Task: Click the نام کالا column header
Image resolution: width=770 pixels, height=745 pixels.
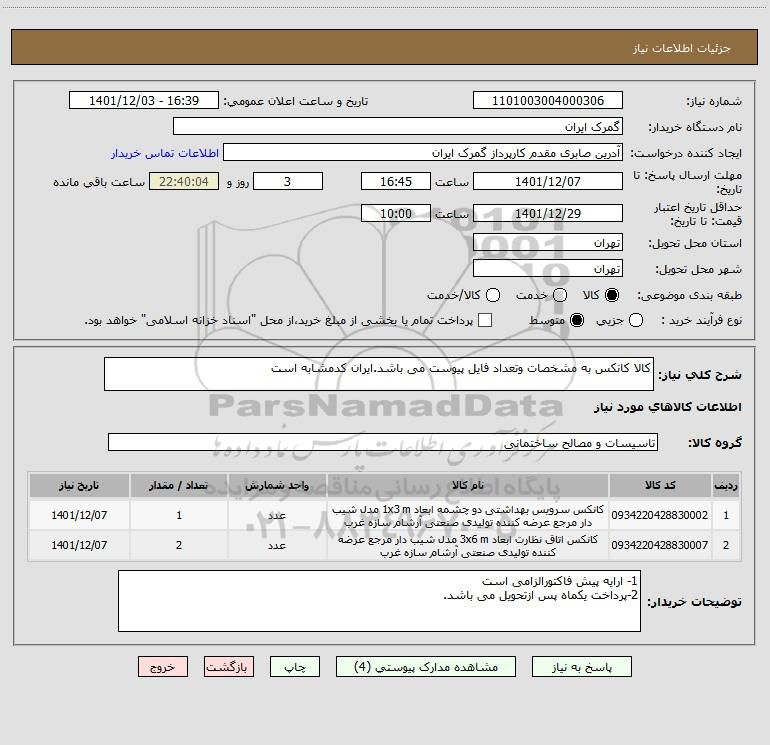Action: pos(468,485)
